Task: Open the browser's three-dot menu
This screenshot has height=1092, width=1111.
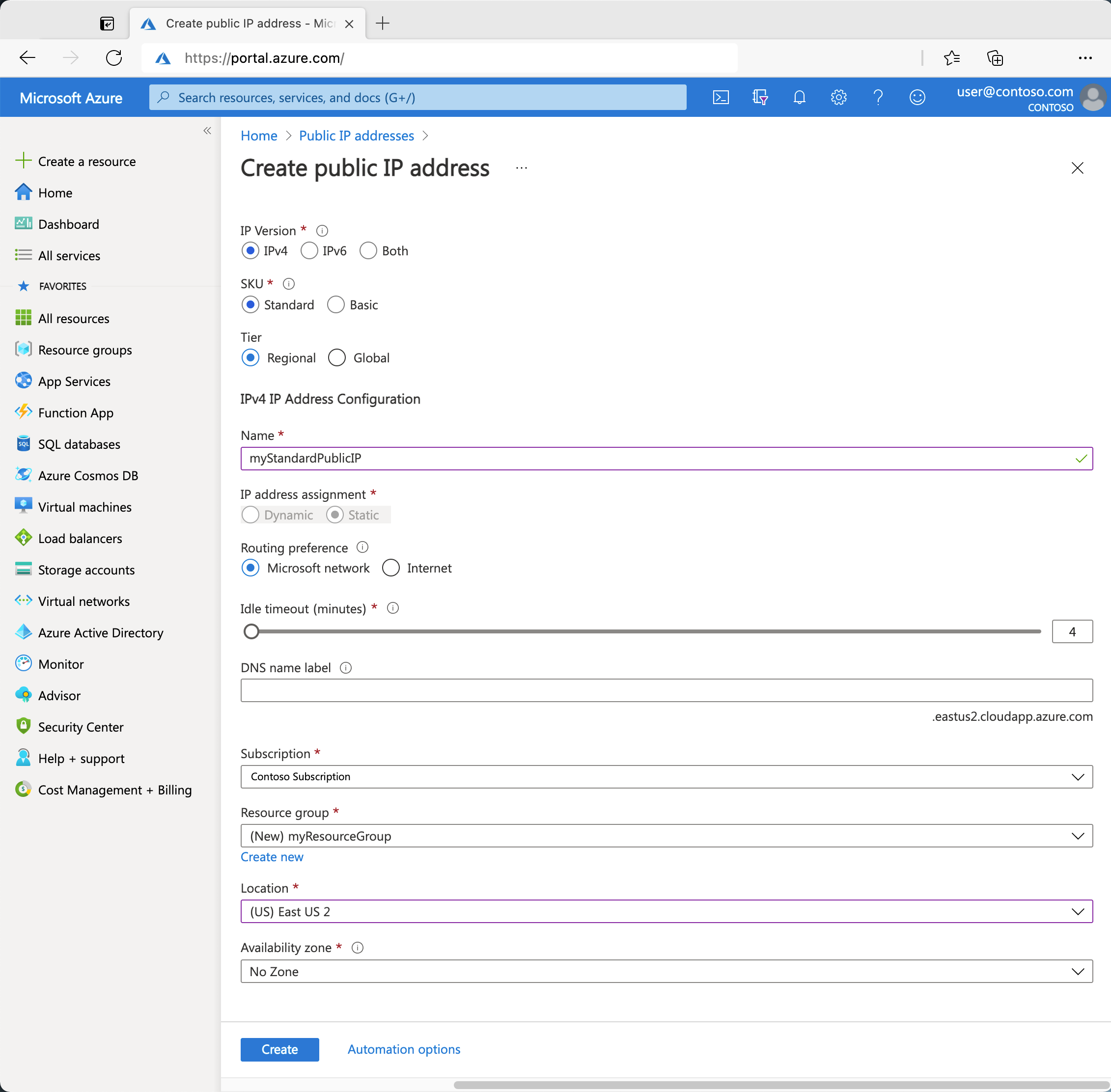Action: (1085, 58)
